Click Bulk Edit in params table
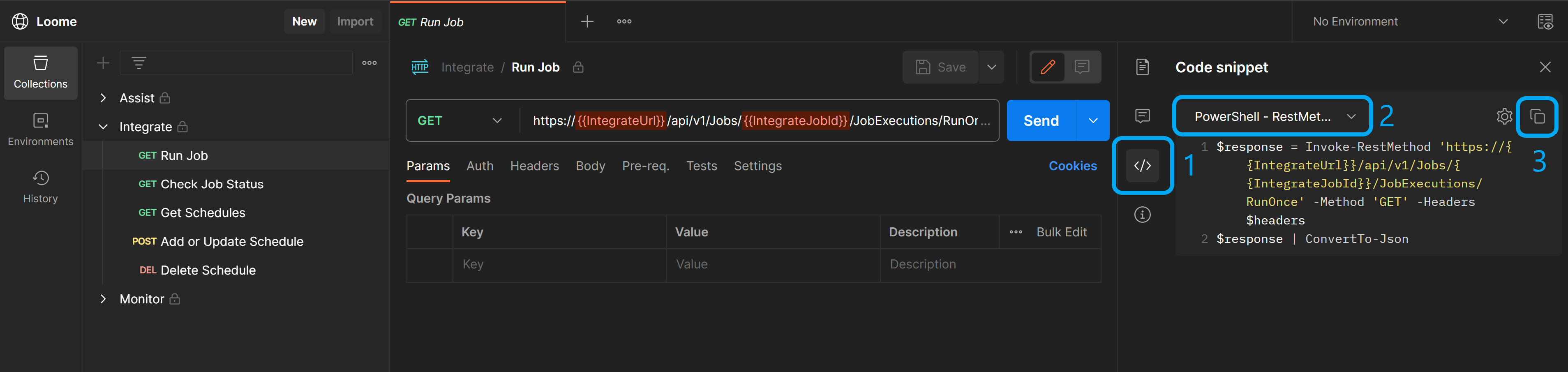 coord(1061,232)
